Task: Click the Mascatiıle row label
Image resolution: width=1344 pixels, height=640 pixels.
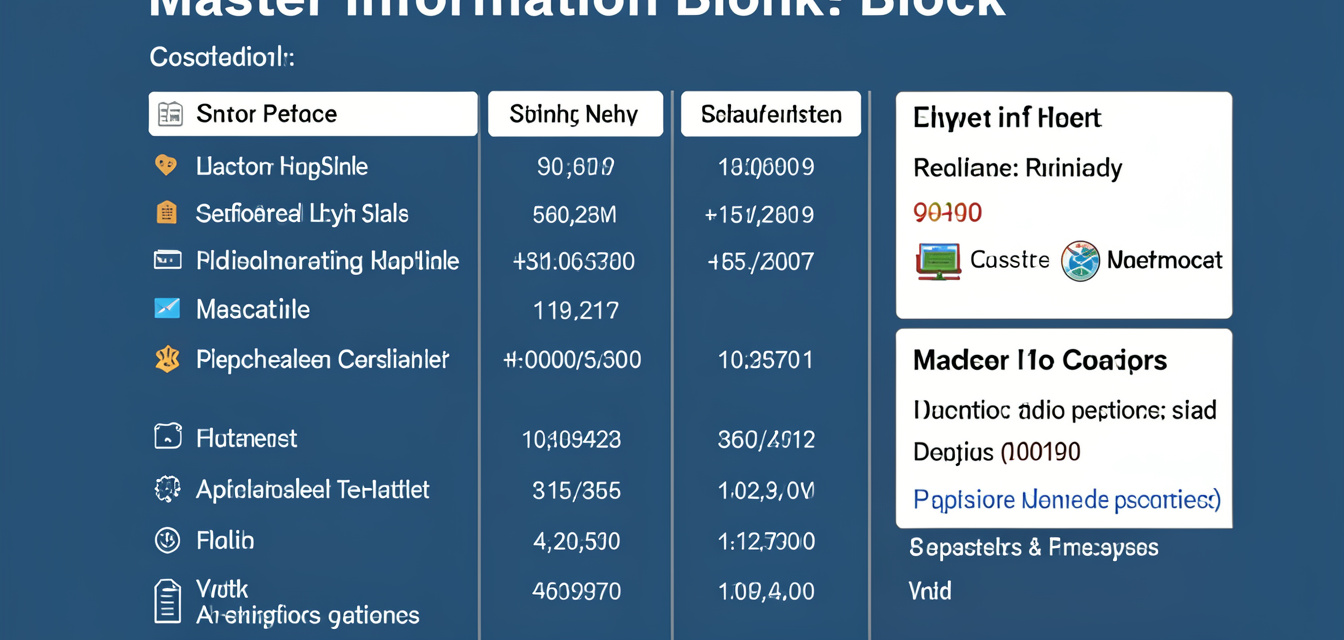Action: (x=253, y=310)
